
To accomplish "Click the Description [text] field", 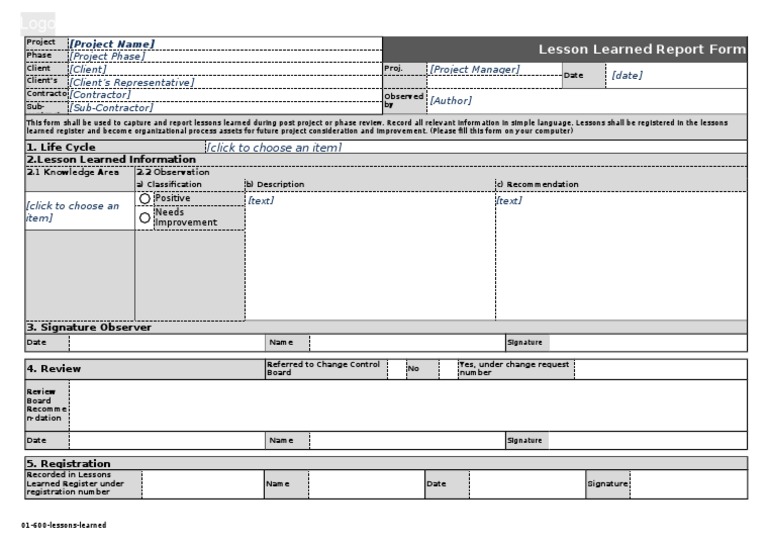I will click(x=370, y=256).
